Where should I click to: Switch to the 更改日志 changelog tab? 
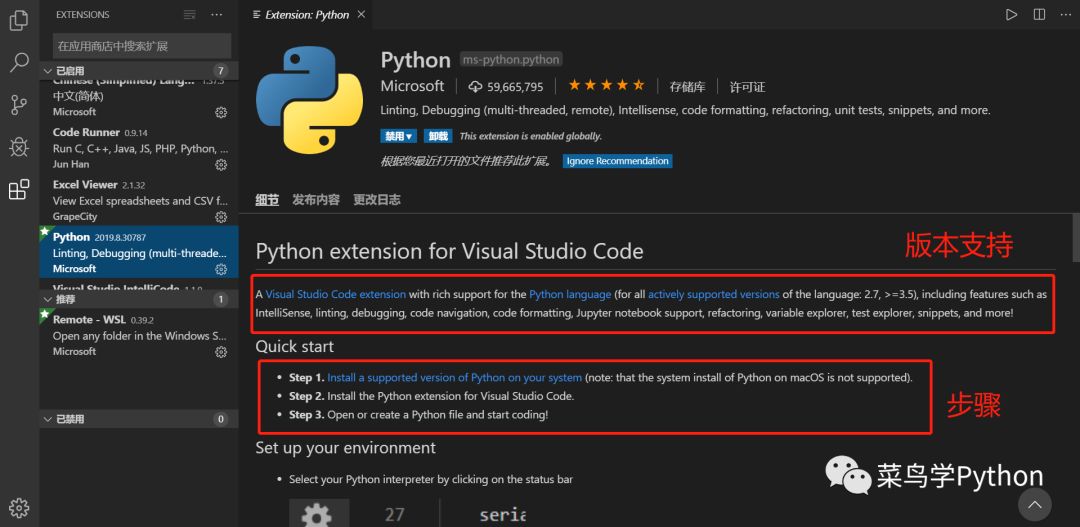click(x=377, y=200)
